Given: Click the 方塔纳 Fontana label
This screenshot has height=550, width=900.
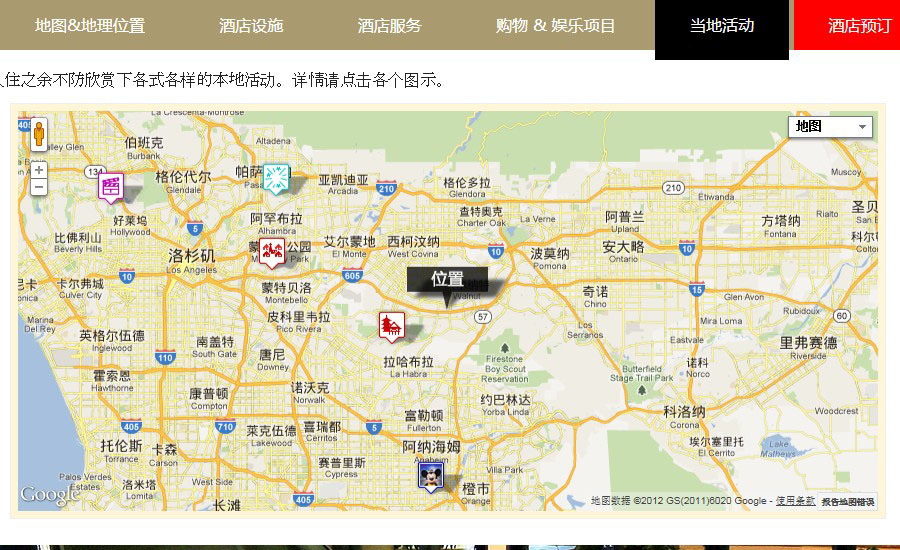Looking at the screenshot, I should [781, 226].
